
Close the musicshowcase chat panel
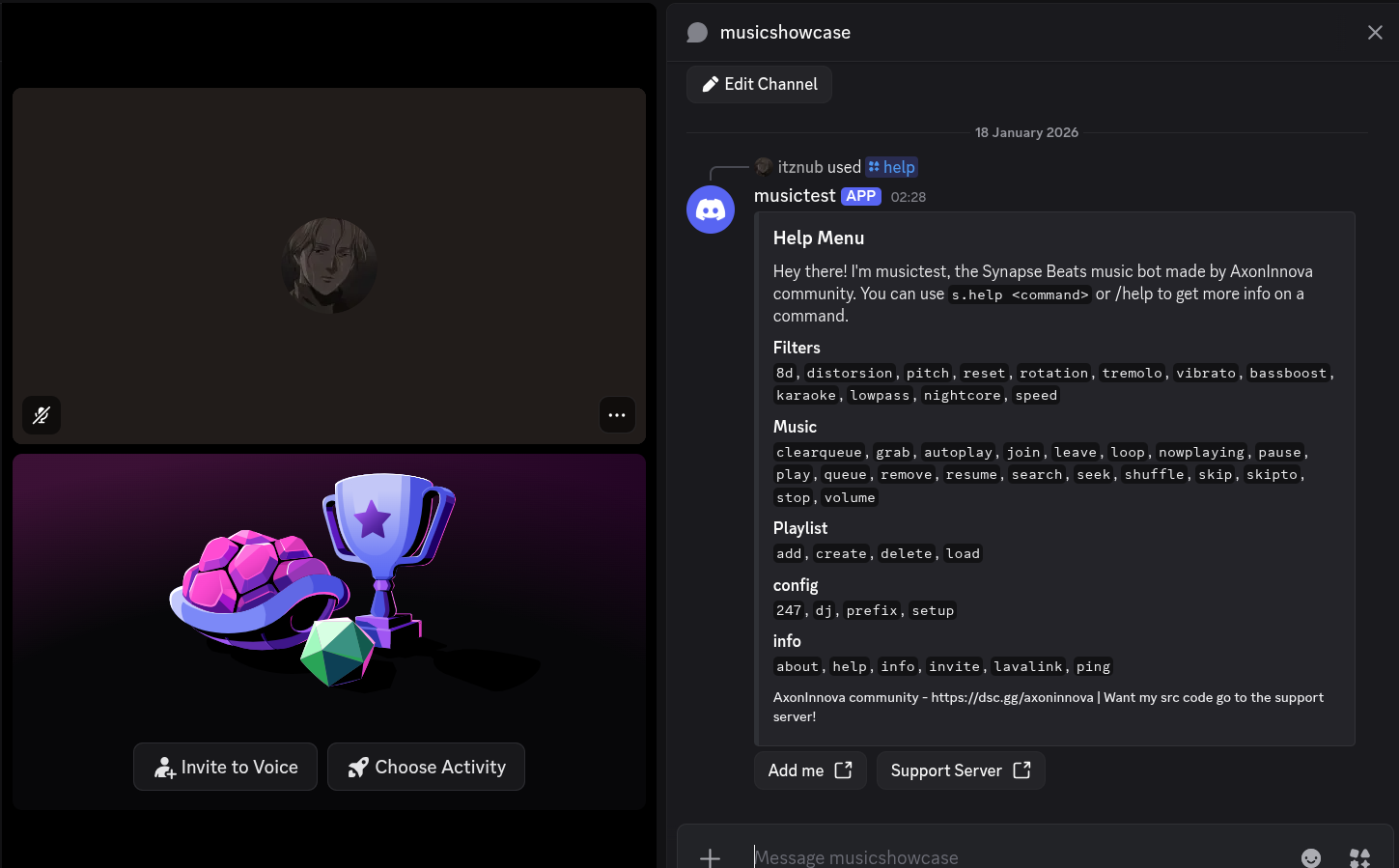click(1375, 33)
